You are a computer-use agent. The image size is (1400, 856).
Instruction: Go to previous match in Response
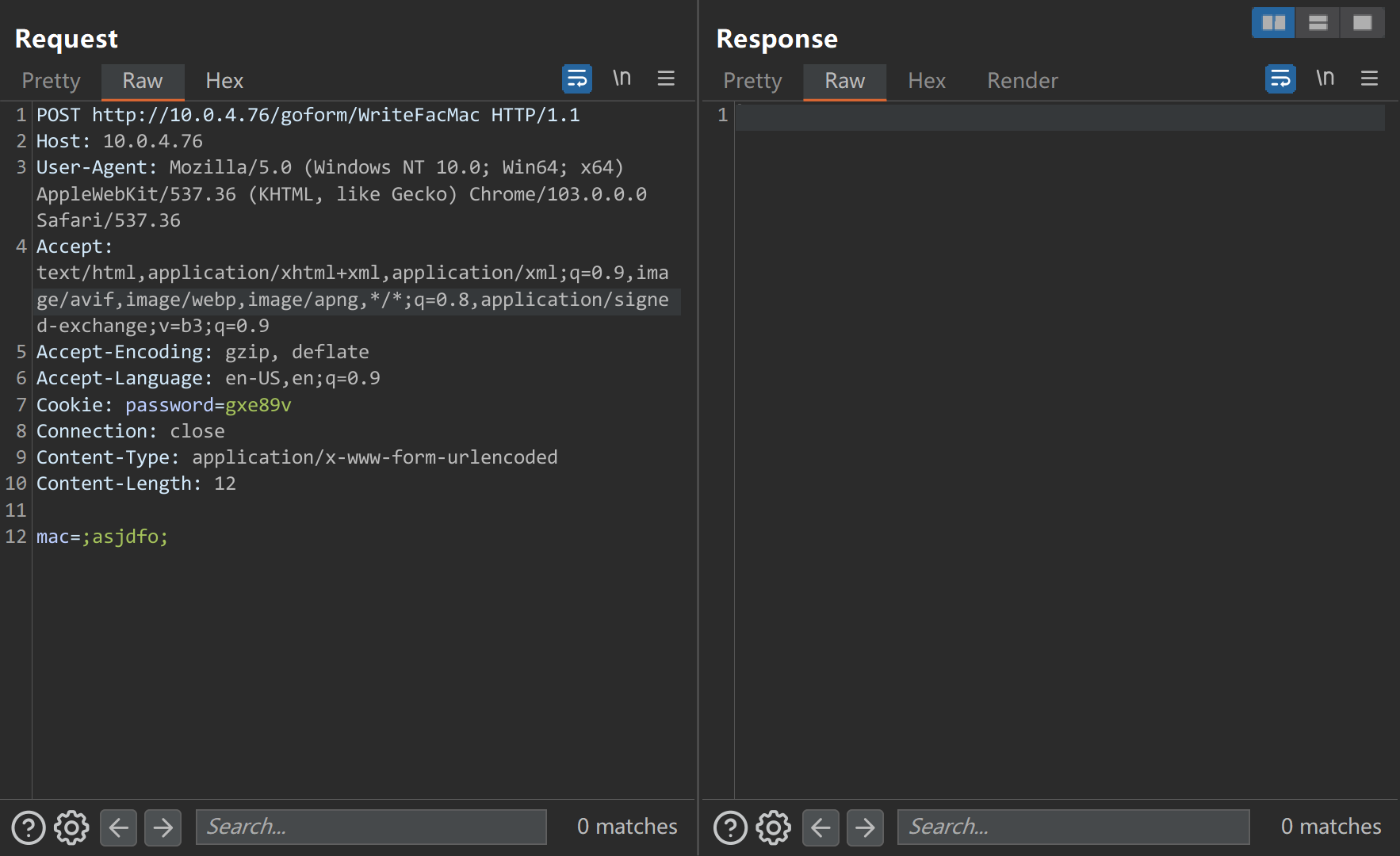pyautogui.click(x=820, y=827)
